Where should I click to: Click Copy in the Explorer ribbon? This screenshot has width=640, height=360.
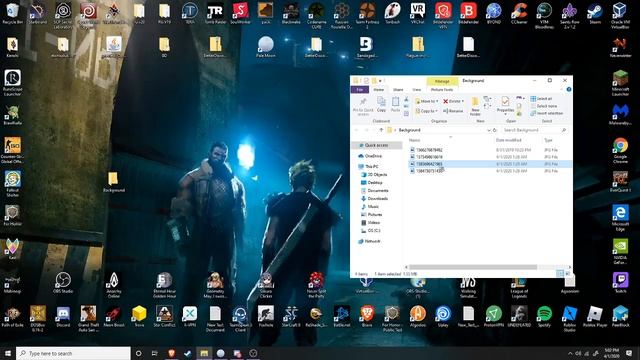click(x=381, y=104)
